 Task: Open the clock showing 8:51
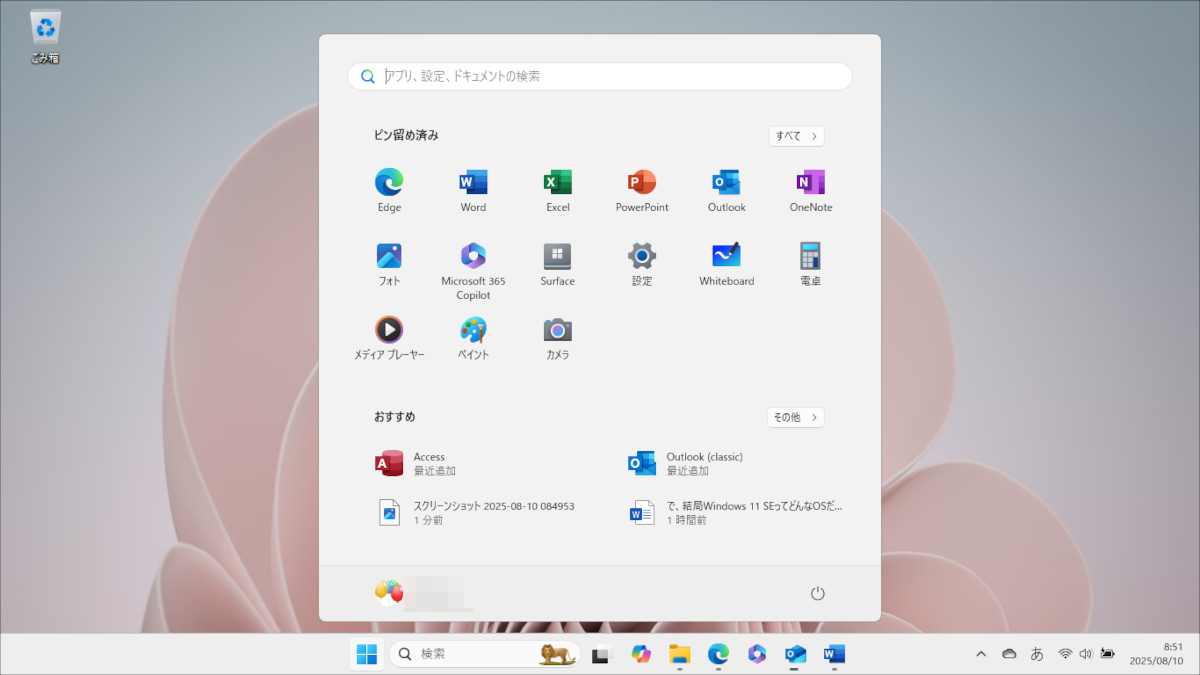point(1157,654)
